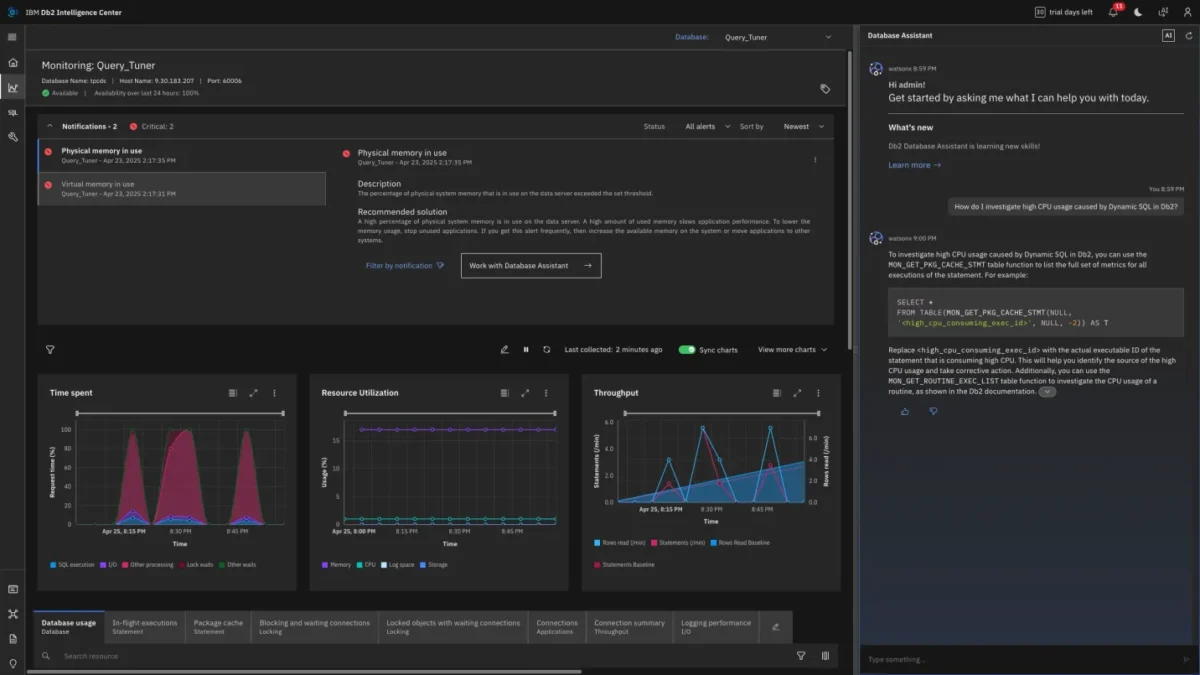The width and height of the screenshot is (1200, 675).
Task: Expand the truncated assistant response chevron
Action: pos(1047,392)
